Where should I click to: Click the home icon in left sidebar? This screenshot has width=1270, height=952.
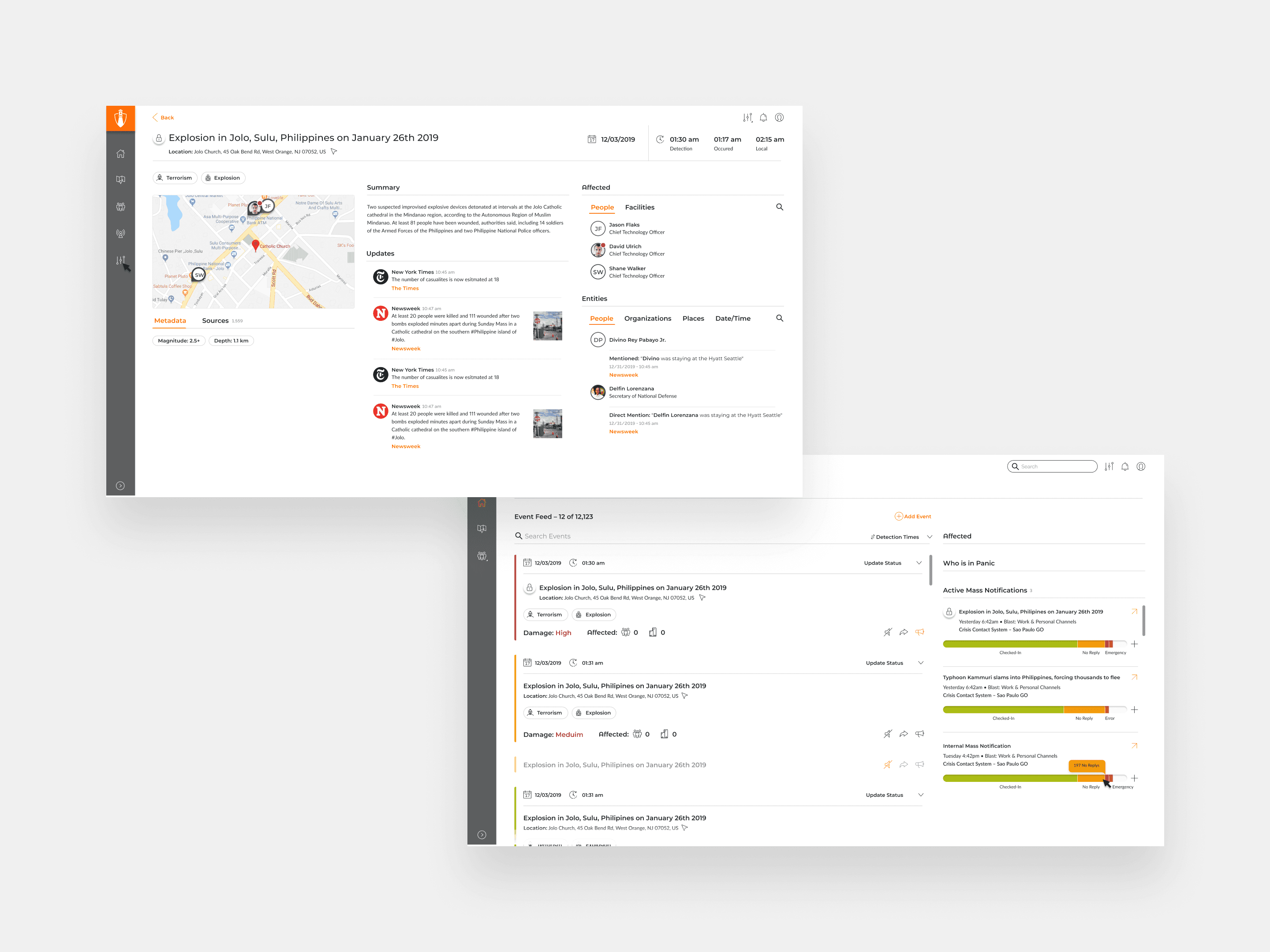click(120, 154)
